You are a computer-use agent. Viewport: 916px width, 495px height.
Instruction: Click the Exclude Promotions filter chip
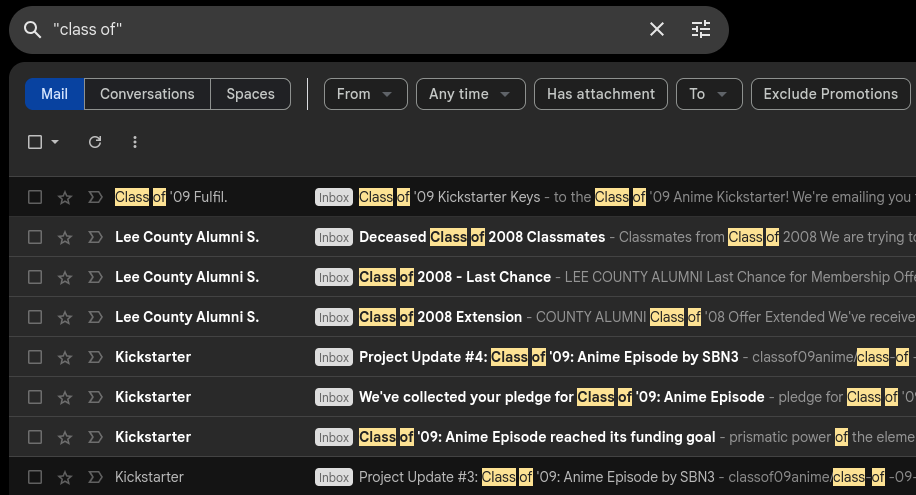[830, 94]
